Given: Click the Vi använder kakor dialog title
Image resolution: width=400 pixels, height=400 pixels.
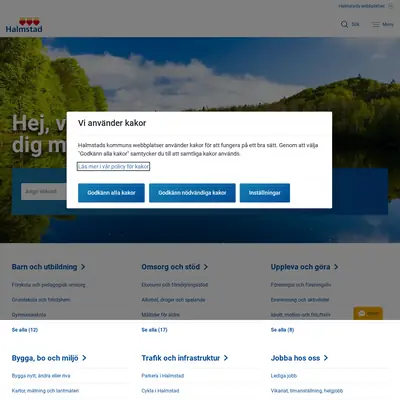Looking at the screenshot, I should coord(112,123).
